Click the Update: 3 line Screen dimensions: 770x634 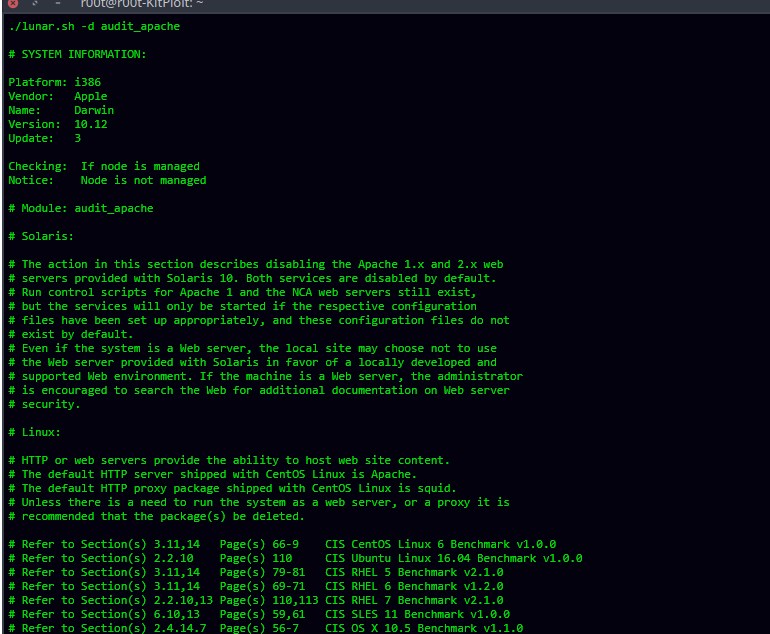(44, 138)
